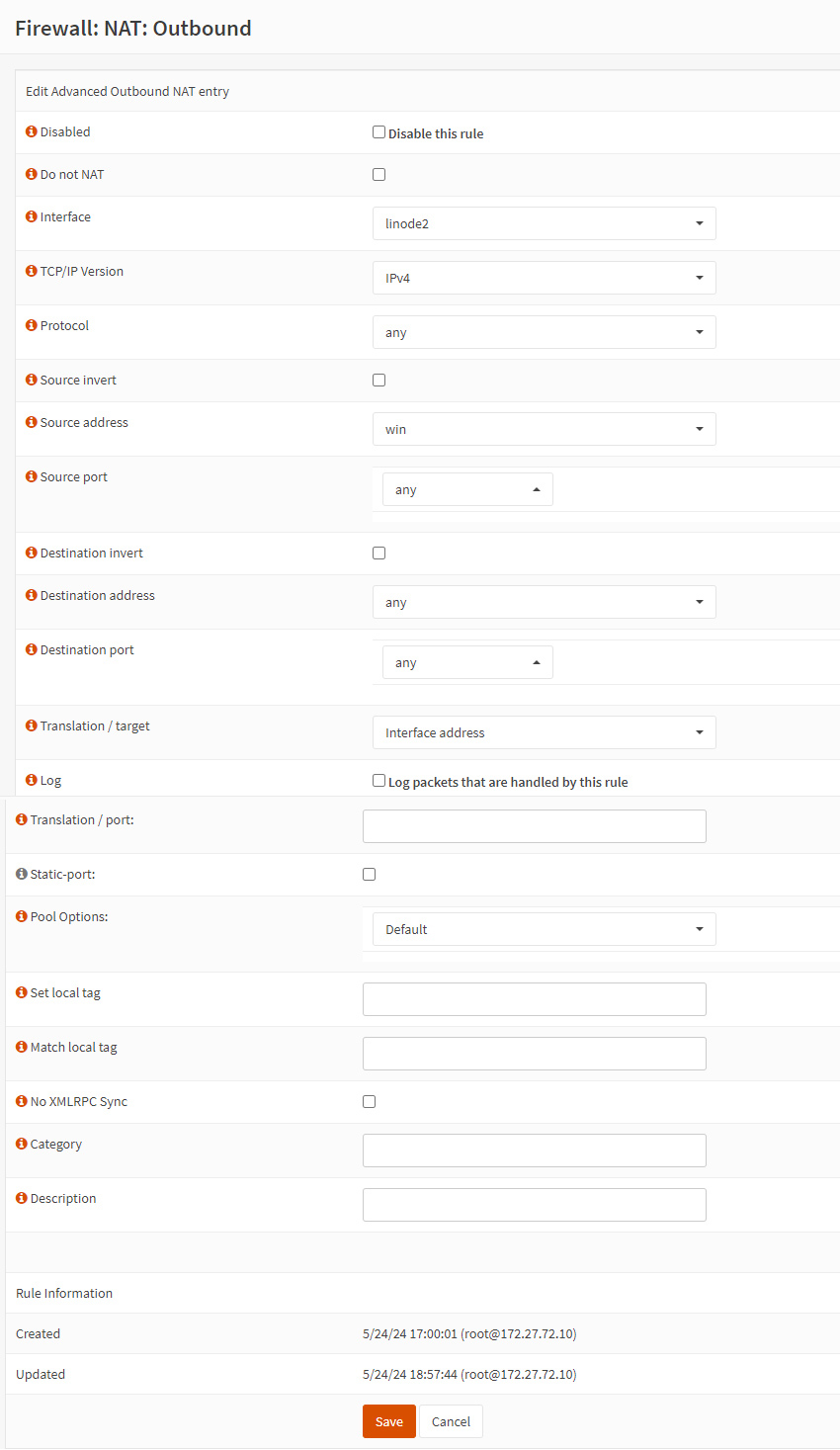This screenshot has height=1450, width=840.
Task: Show help for Source invert
Action: tap(32, 380)
